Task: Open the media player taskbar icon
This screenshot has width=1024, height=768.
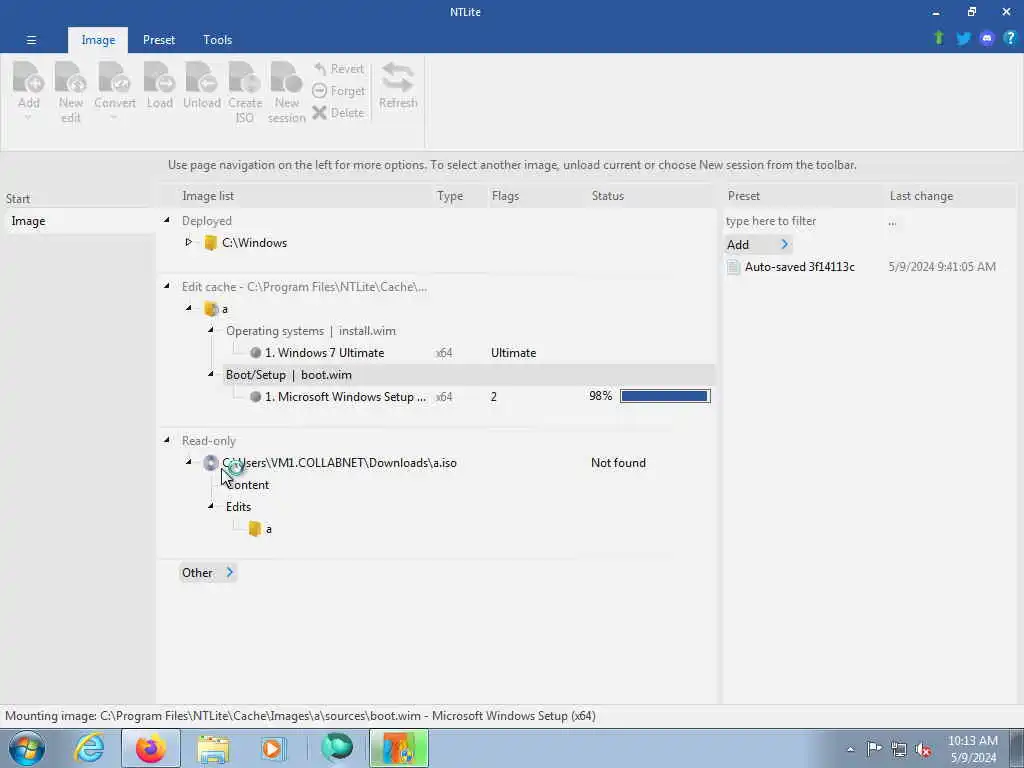Action: 273,748
